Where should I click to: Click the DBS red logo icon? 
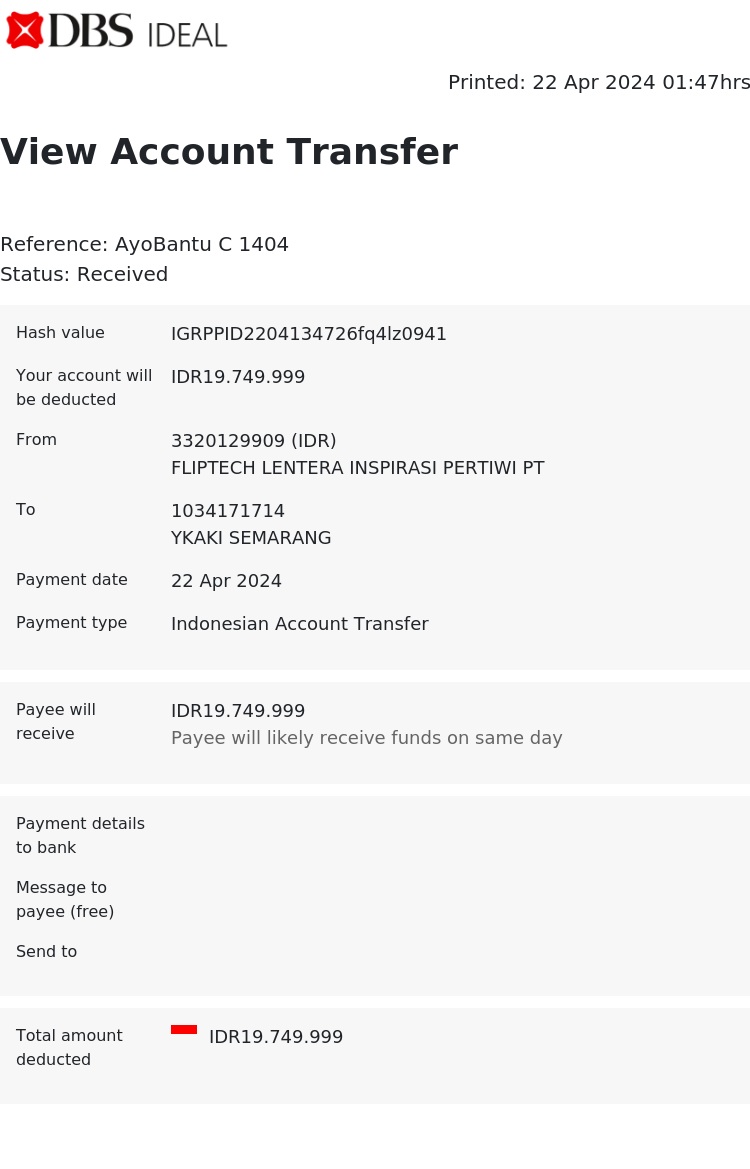coord(25,31)
